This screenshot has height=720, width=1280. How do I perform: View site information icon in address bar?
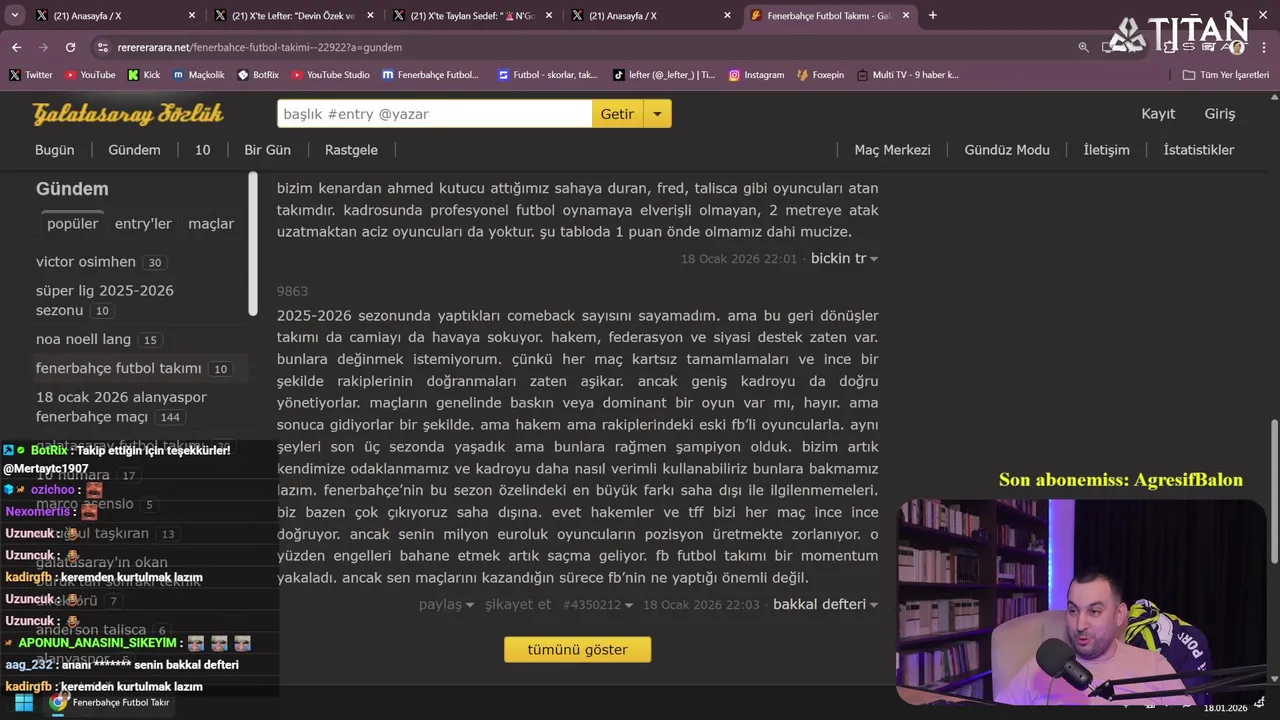pos(102,47)
